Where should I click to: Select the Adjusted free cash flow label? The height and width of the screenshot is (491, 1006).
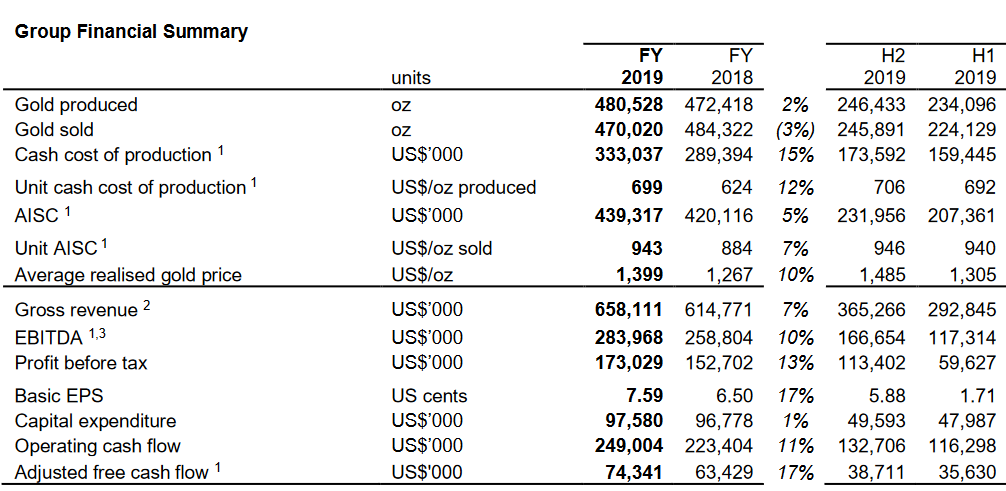(x=112, y=472)
